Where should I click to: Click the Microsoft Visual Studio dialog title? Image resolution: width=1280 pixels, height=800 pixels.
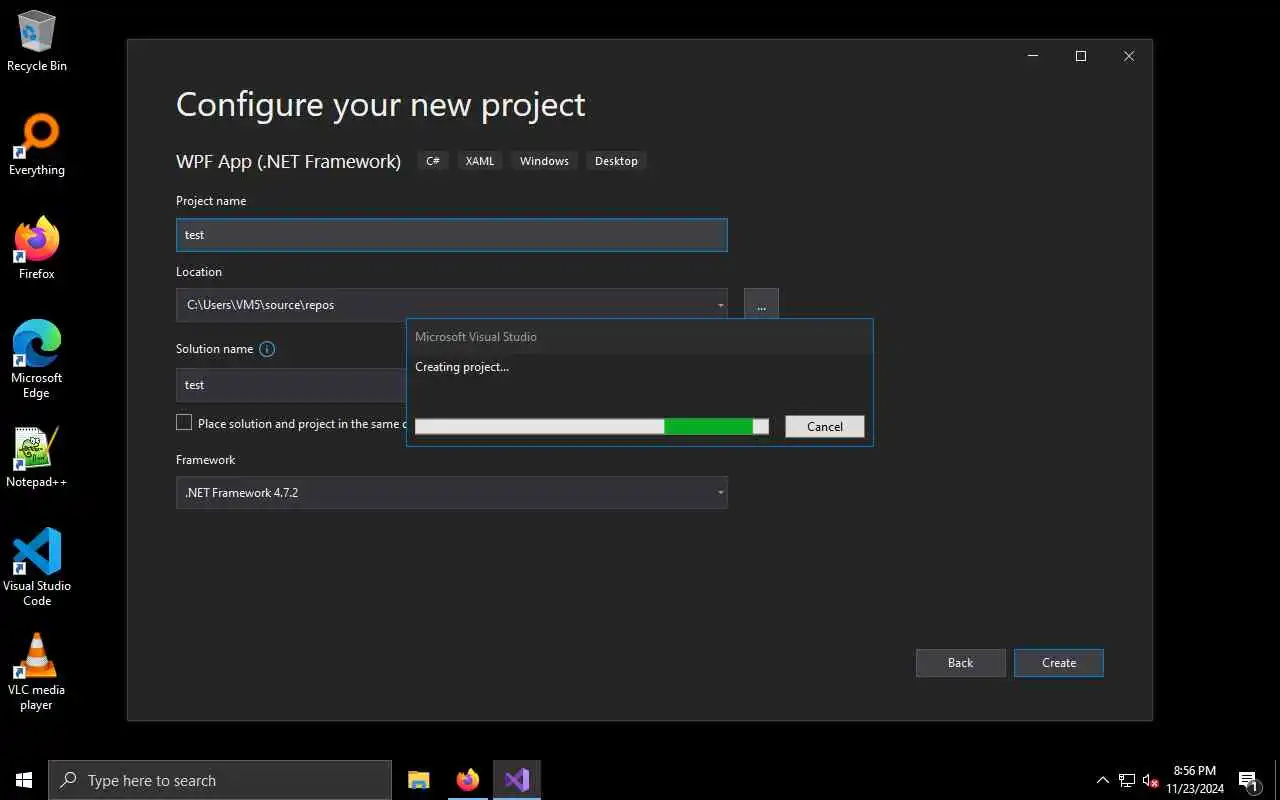click(476, 337)
